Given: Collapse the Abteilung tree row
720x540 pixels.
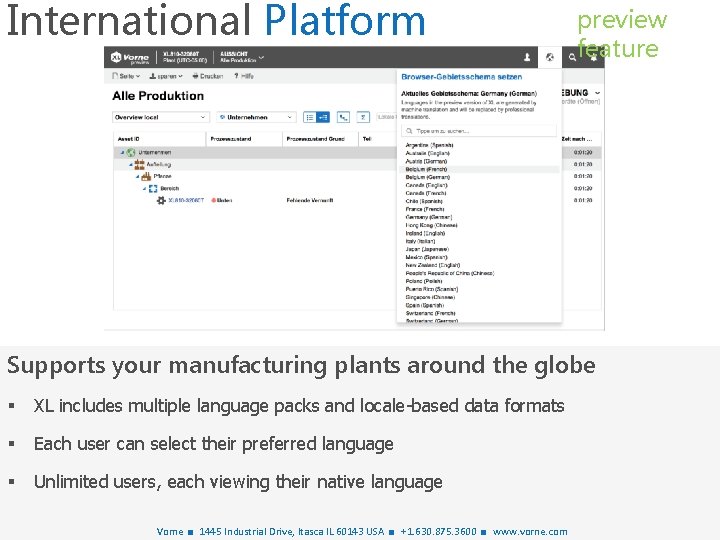Looking at the screenshot, I should pos(130,164).
